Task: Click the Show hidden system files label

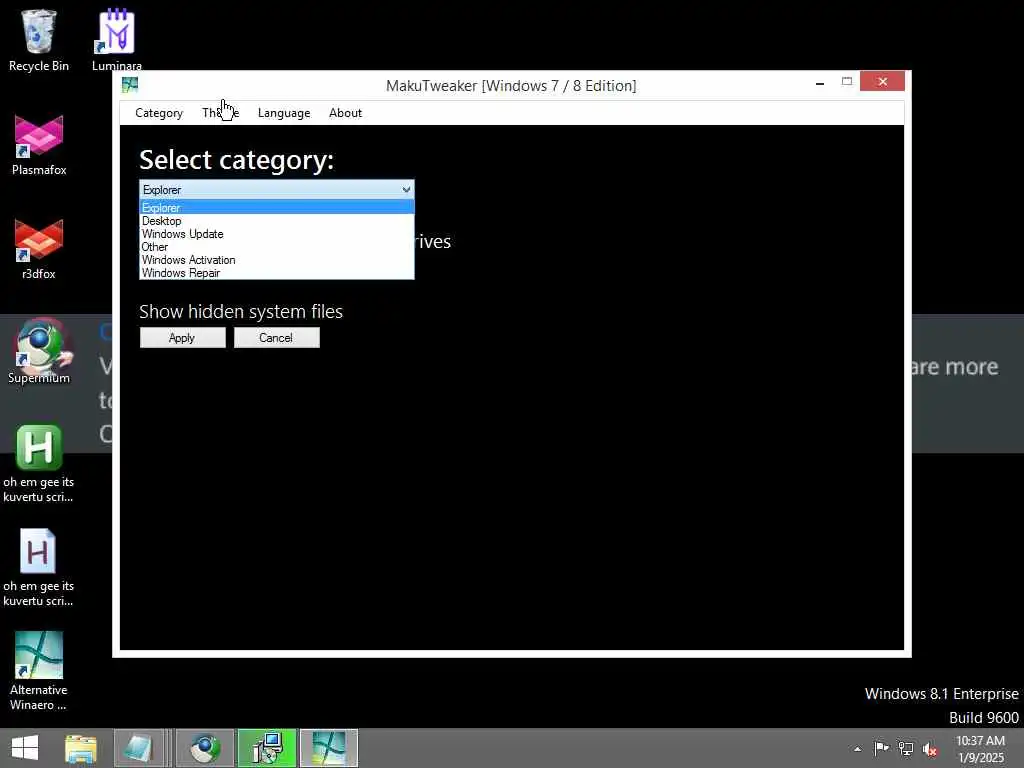Action: [x=241, y=312]
